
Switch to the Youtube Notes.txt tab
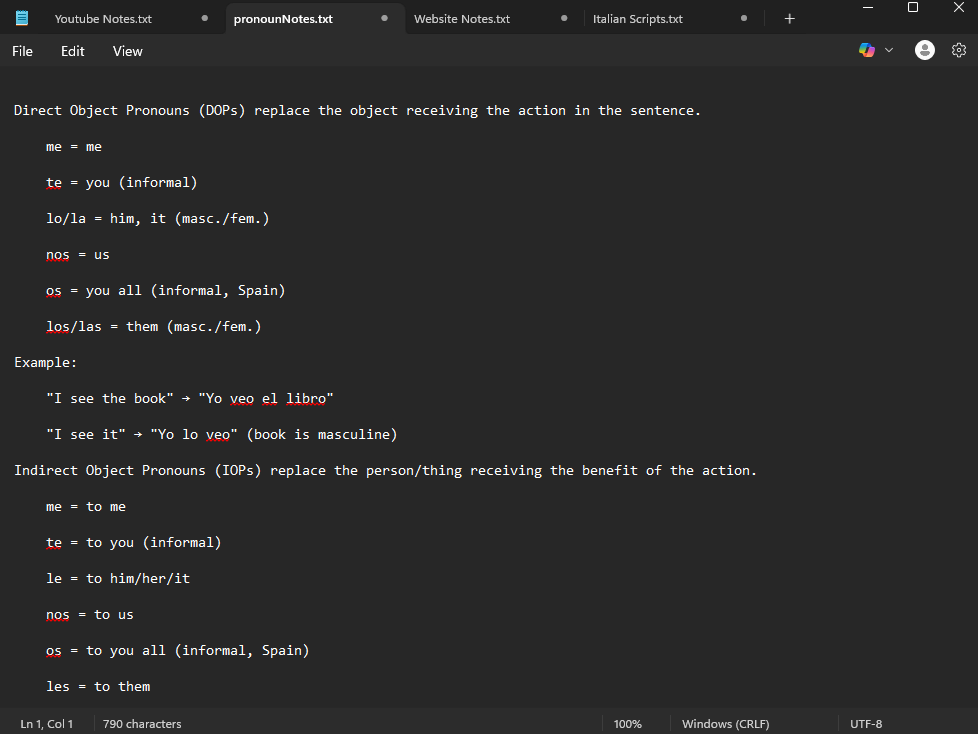(103, 19)
